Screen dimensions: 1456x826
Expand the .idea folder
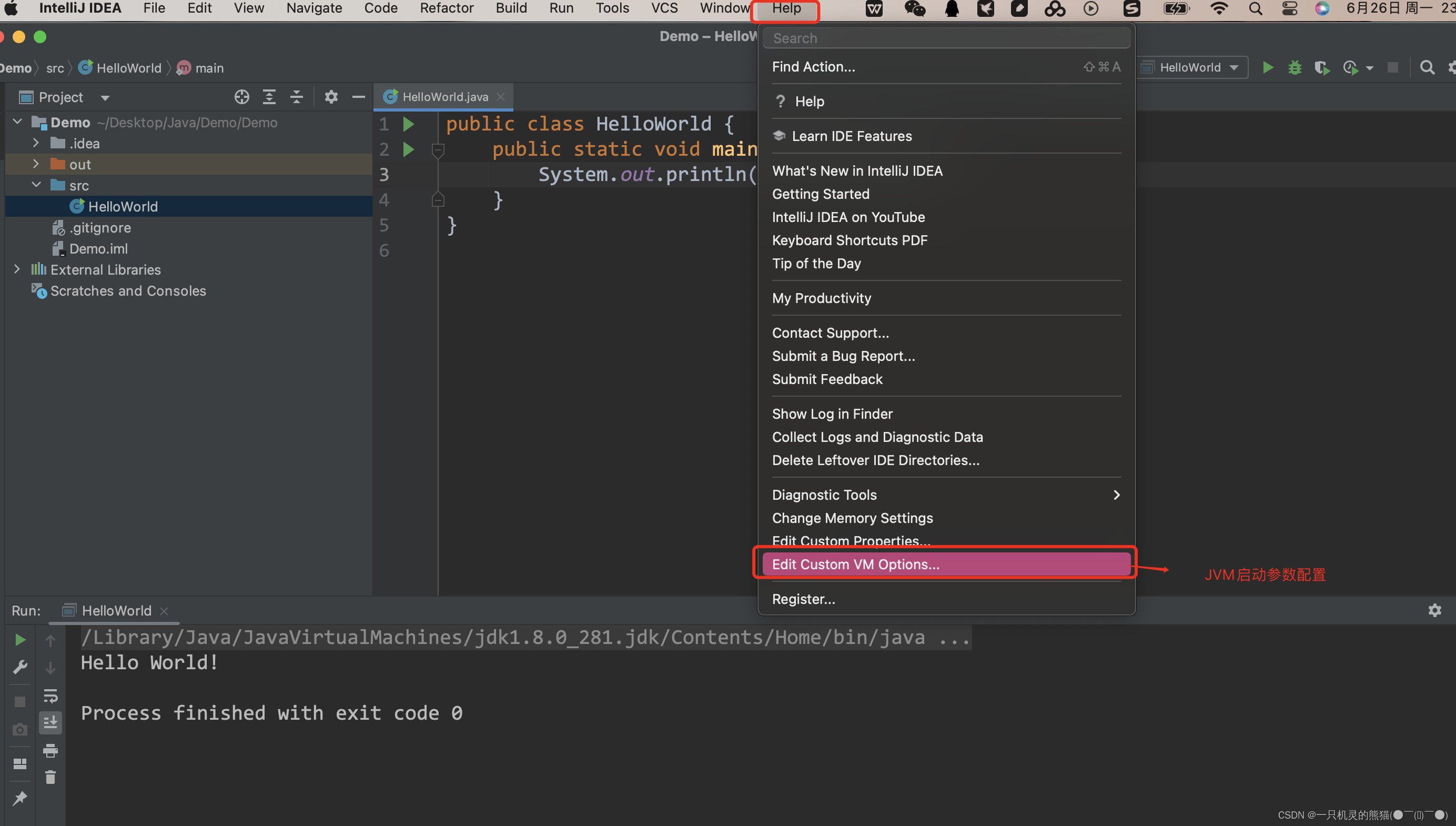[36, 143]
